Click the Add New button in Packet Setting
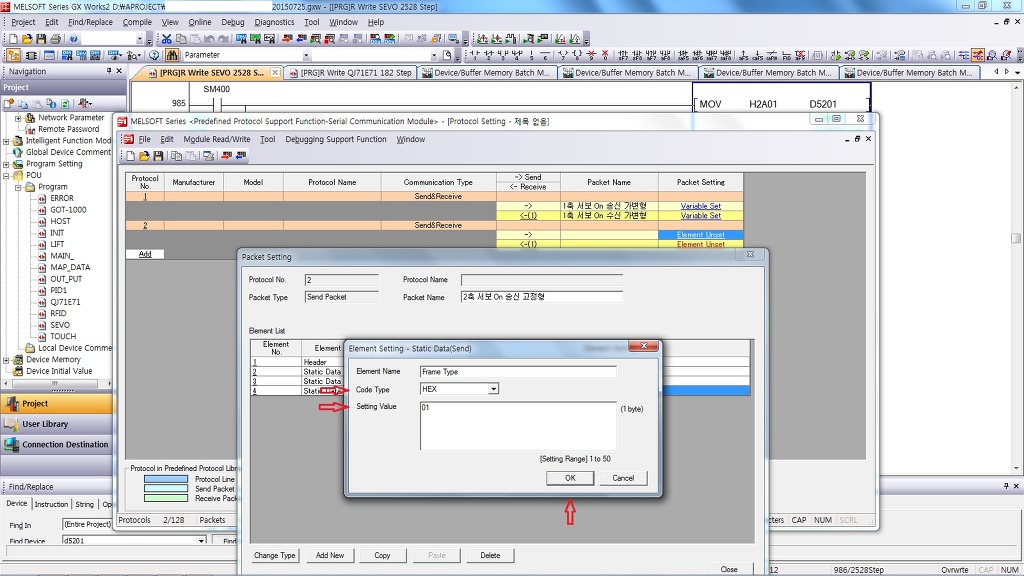 pyautogui.click(x=329, y=555)
